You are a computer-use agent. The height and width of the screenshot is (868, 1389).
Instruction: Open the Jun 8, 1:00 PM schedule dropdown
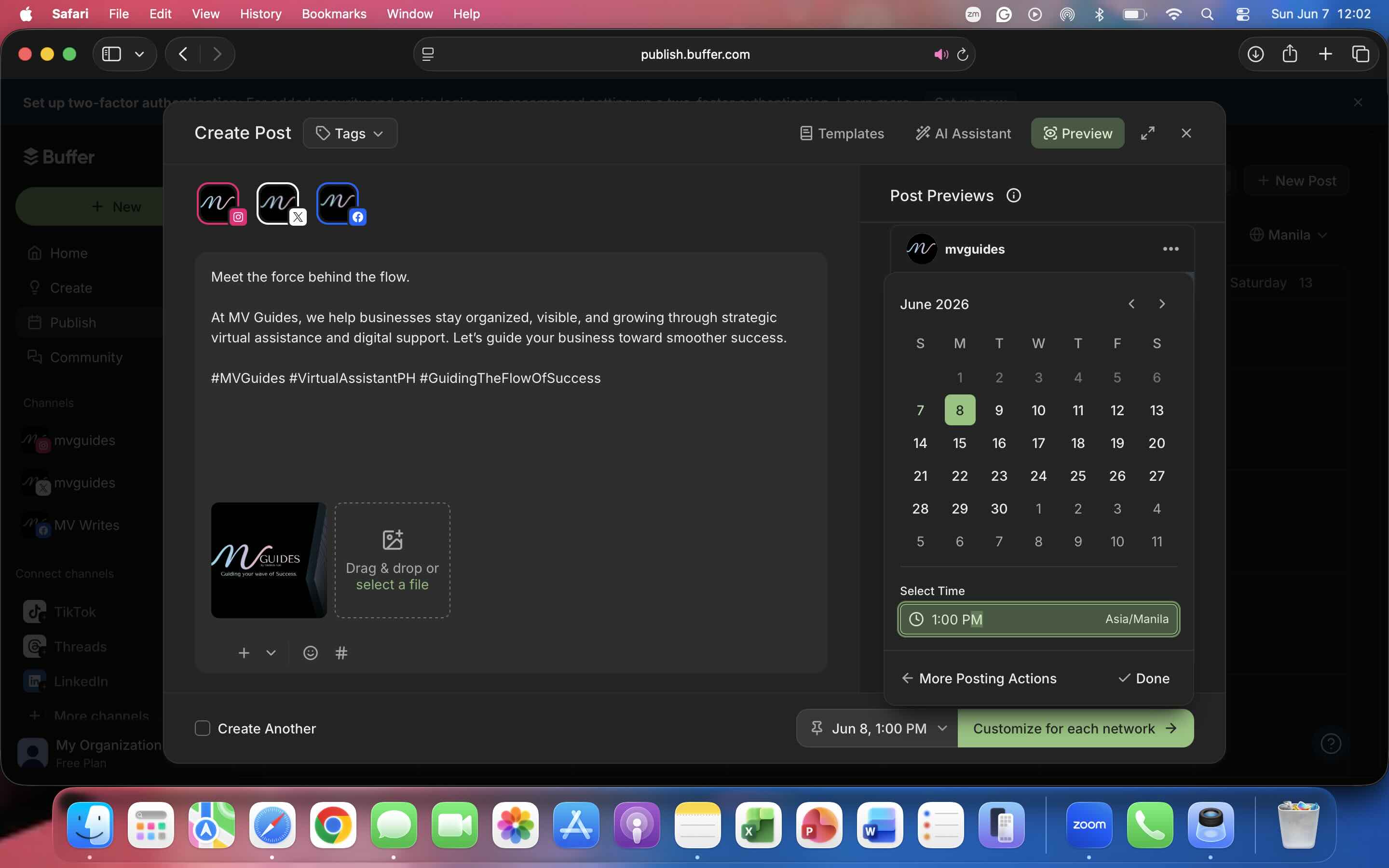[877, 728]
